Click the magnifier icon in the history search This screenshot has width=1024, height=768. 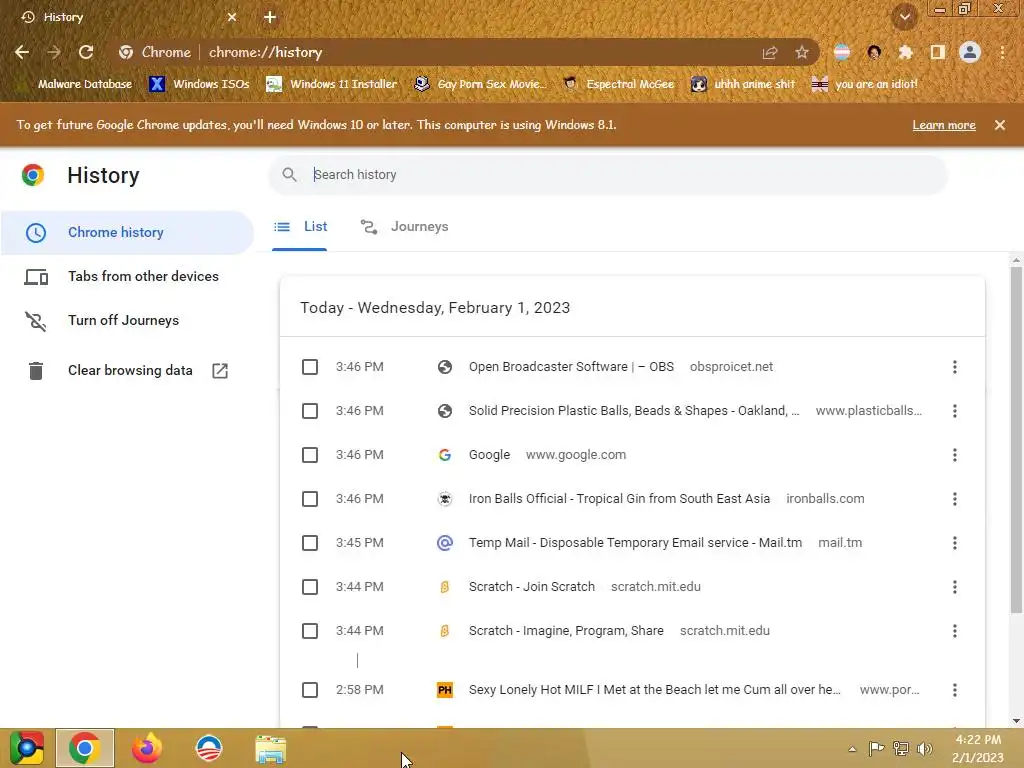289,174
